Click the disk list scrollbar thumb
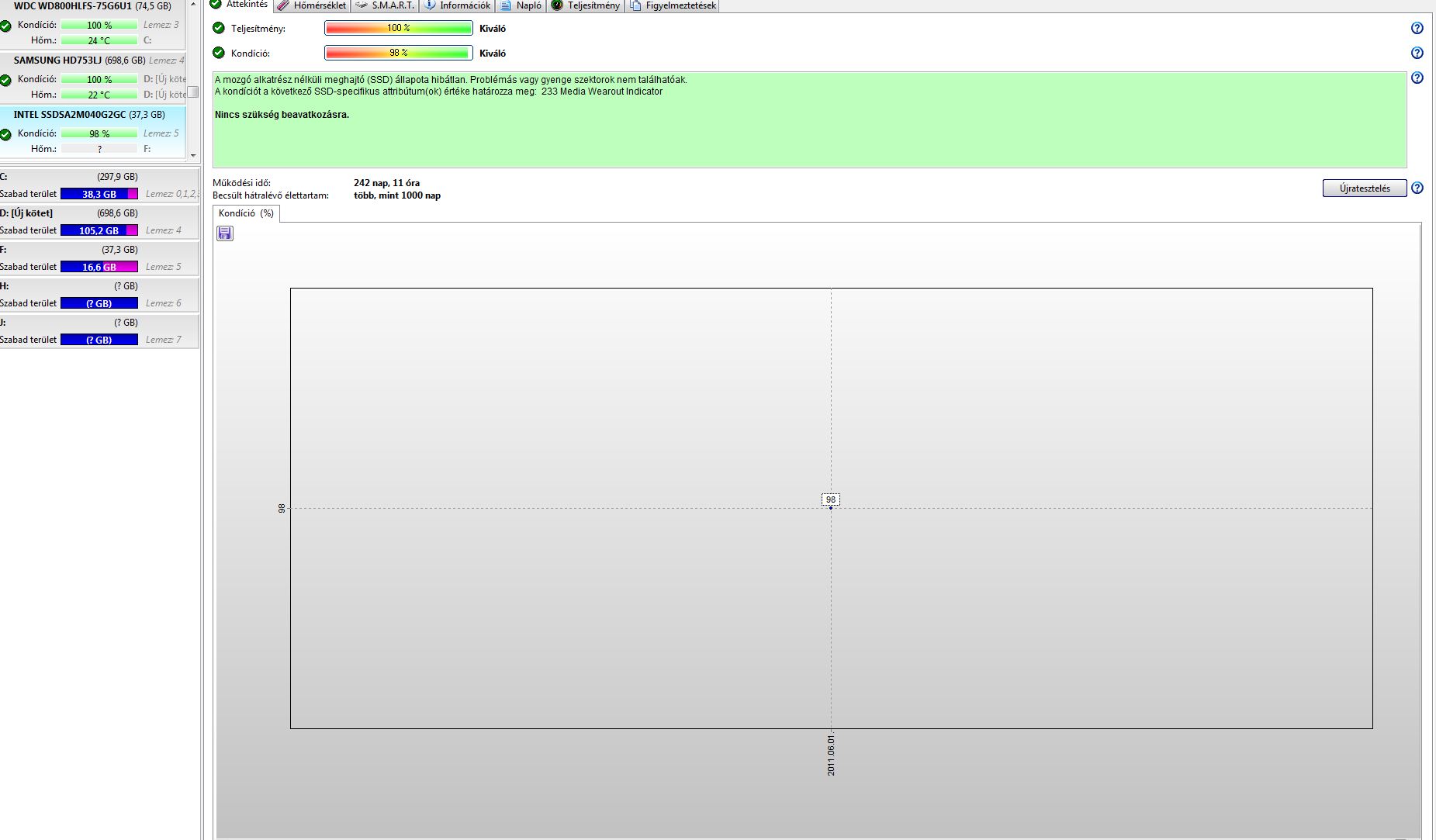 tap(193, 92)
